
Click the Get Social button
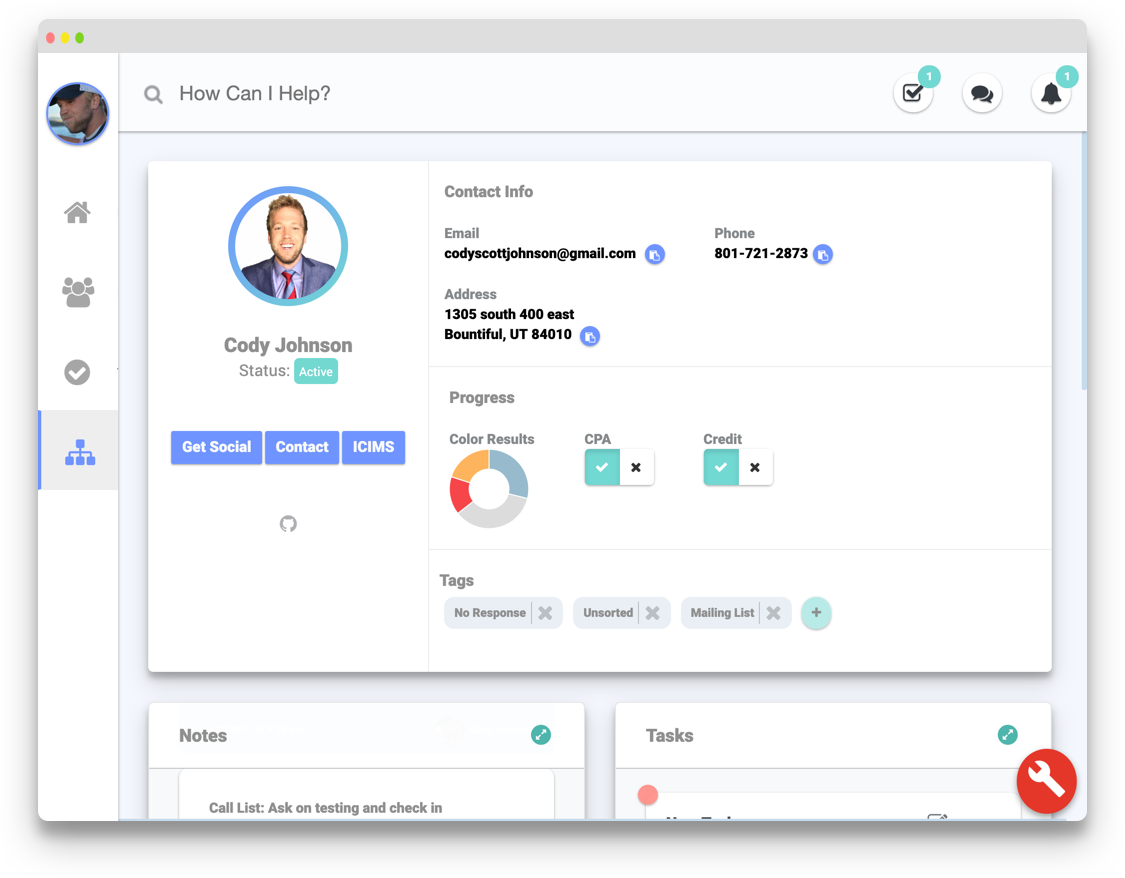(217, 447)
